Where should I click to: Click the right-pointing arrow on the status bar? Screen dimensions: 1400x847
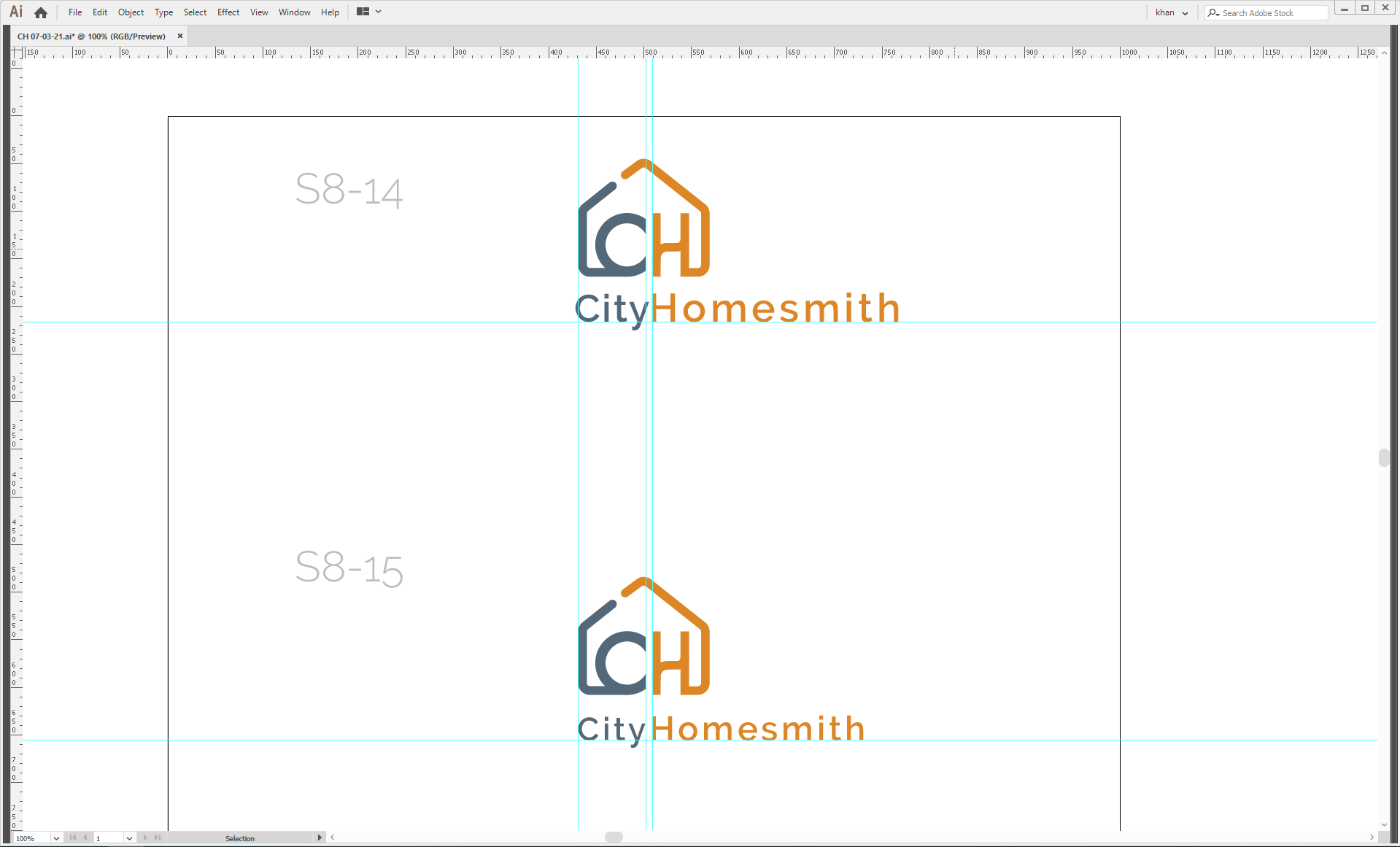point(320,838)
